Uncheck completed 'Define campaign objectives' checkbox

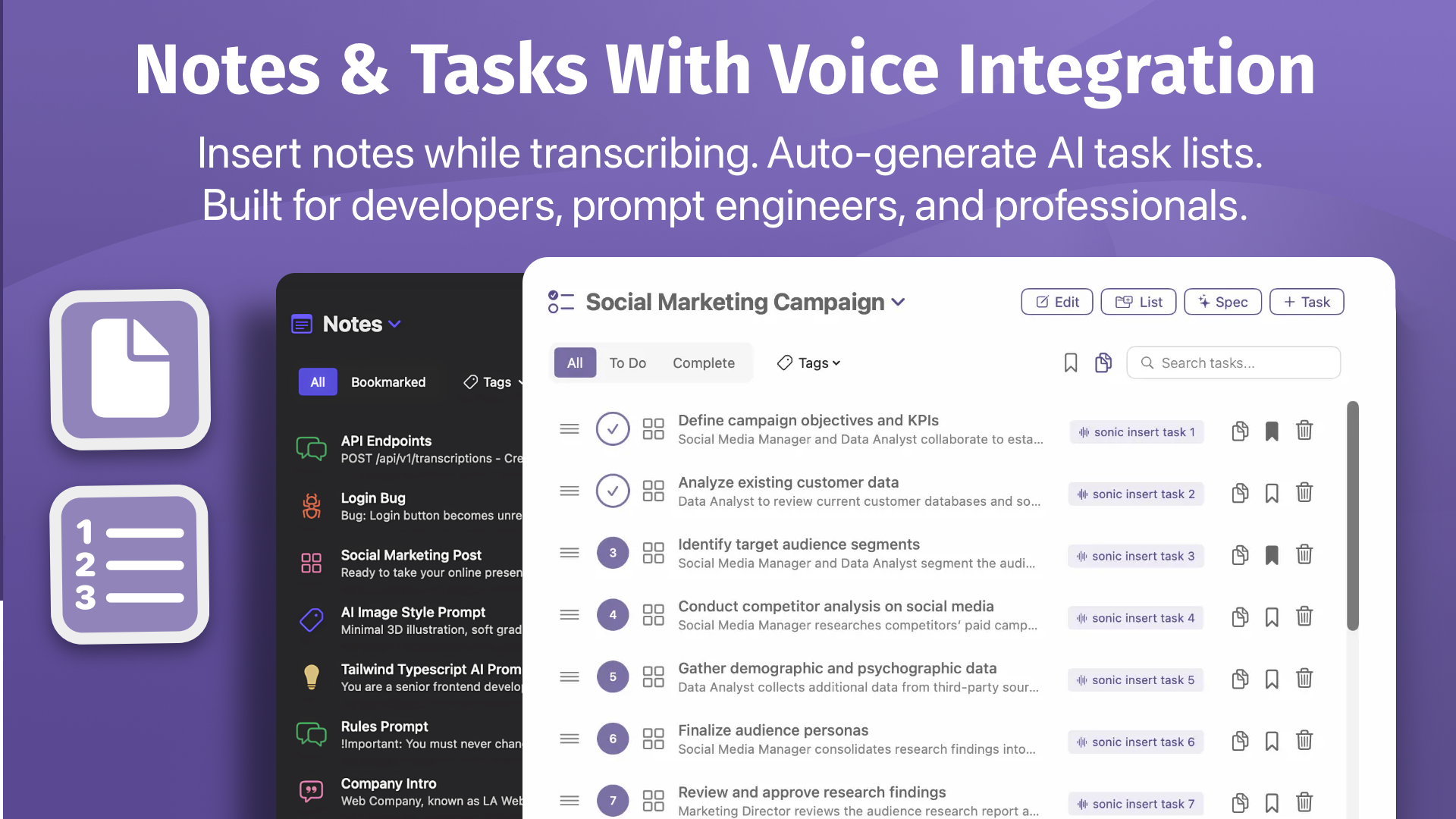tap(613, 429)
